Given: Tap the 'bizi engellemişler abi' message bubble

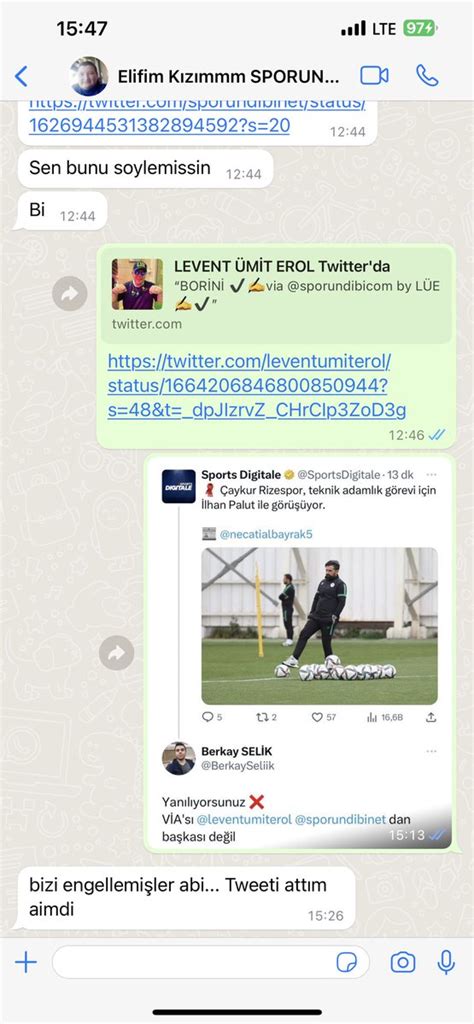Looking at the screenshot, I should coord(184,897).
